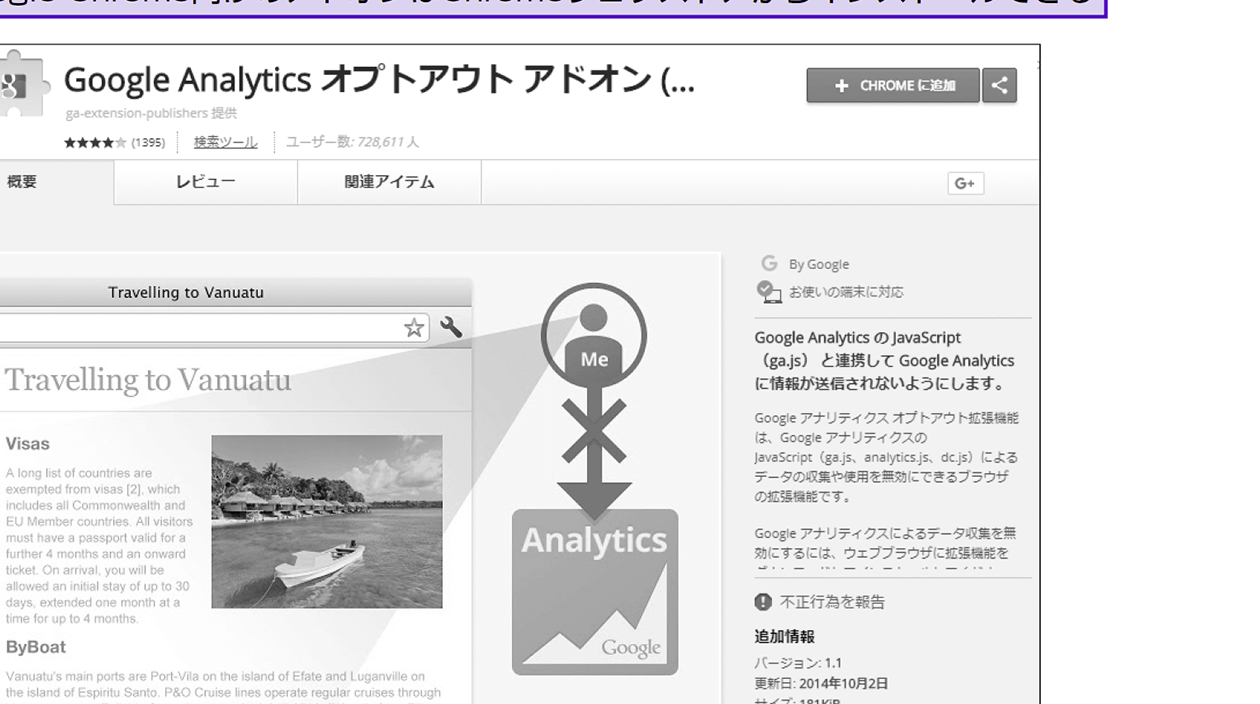The height and width of the screenshot is (704, 1260).
Task: Click the wrench icon in screenshot
Action: [x=451, y=327]
